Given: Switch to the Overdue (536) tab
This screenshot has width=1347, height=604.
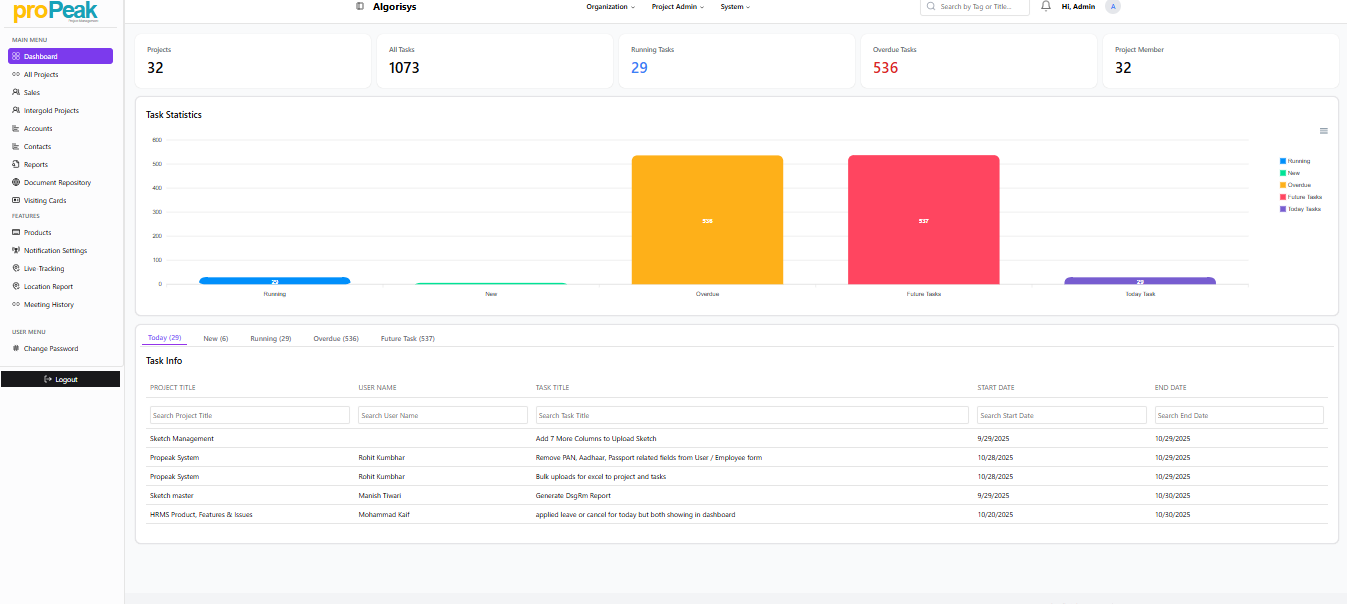Looking at the screenshot, I should click(x=335, y=338).
